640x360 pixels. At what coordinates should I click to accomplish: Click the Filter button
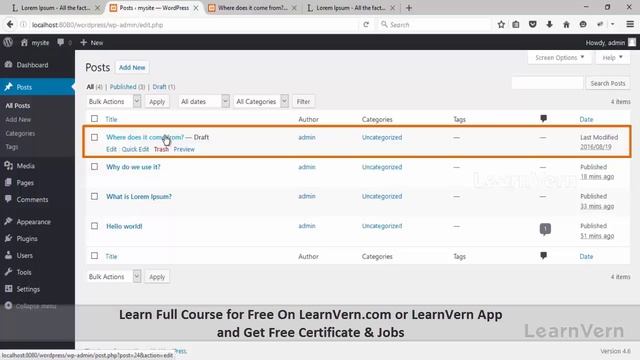pyautogui.click(x=303, y=102)
